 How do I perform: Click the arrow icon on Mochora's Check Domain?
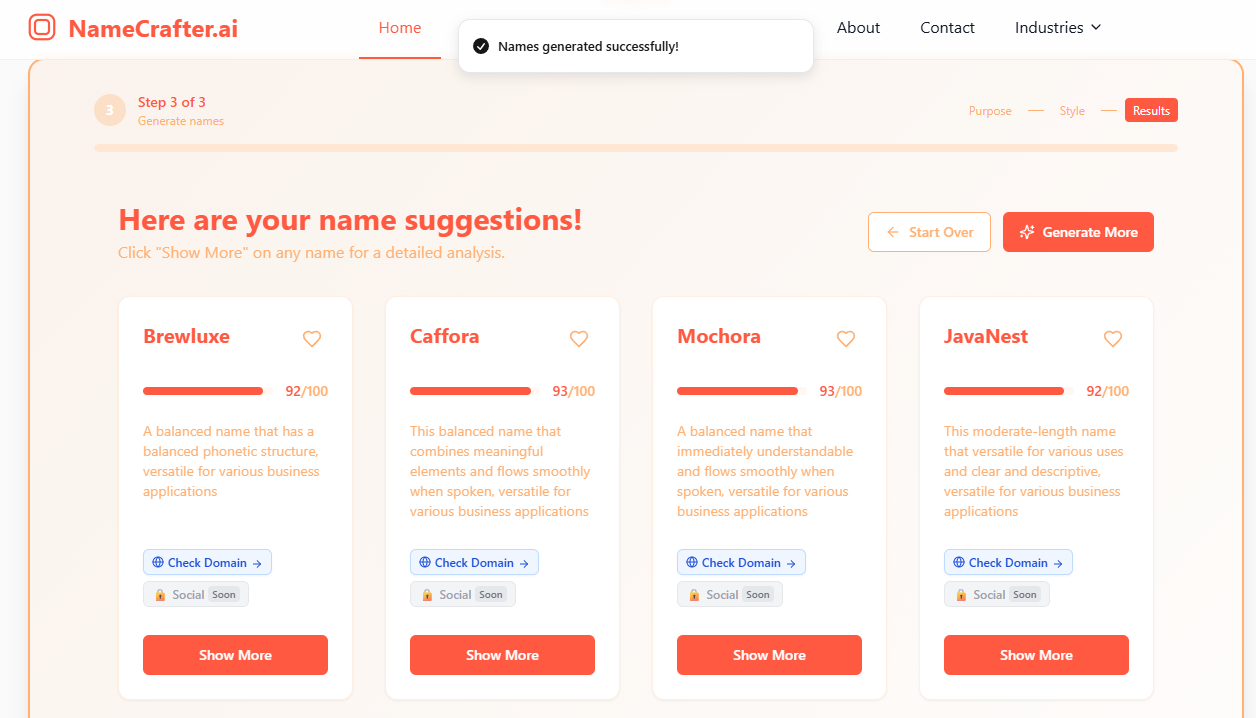[791, 562]
